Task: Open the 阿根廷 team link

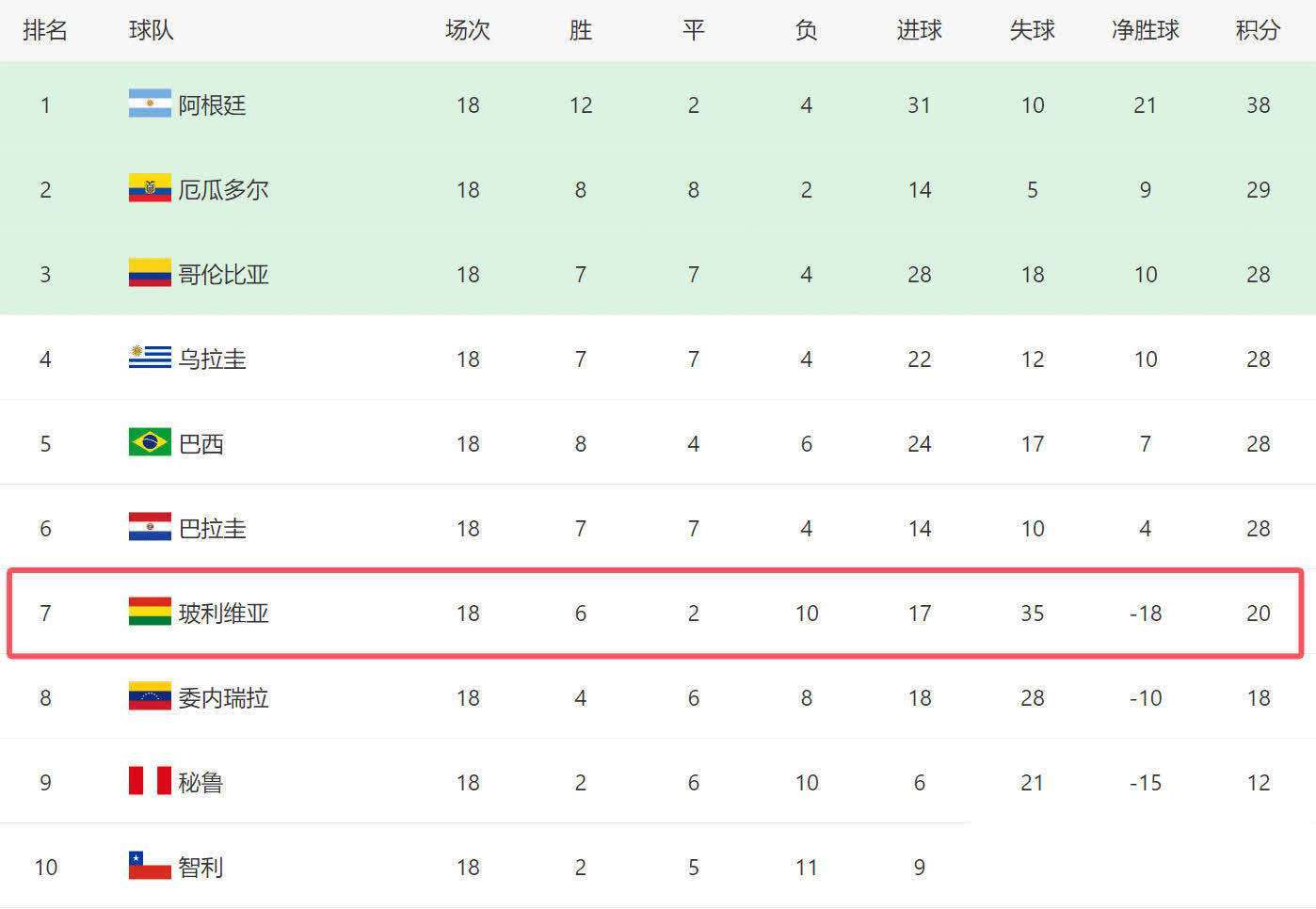Action: pyautogui.click(x=213, y=105)
